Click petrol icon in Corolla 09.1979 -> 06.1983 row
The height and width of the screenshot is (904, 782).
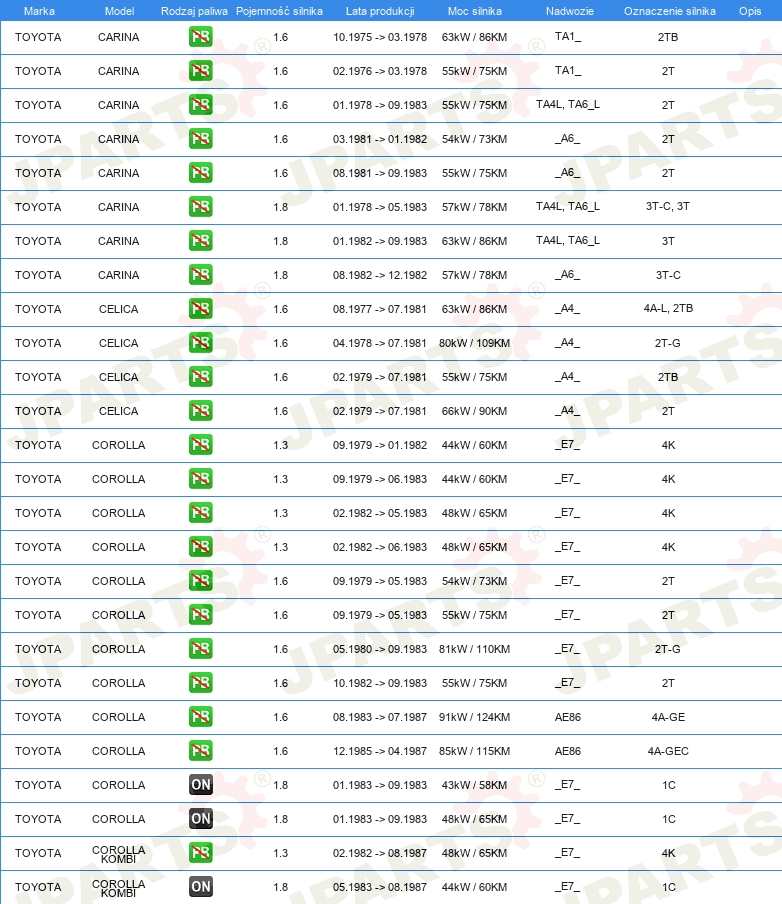click(201, 480)
